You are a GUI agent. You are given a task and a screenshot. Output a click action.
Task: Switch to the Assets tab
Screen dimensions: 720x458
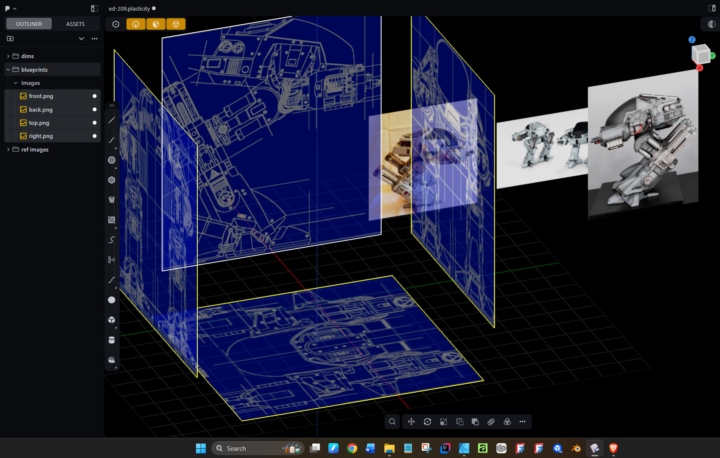tap(76, 23)
